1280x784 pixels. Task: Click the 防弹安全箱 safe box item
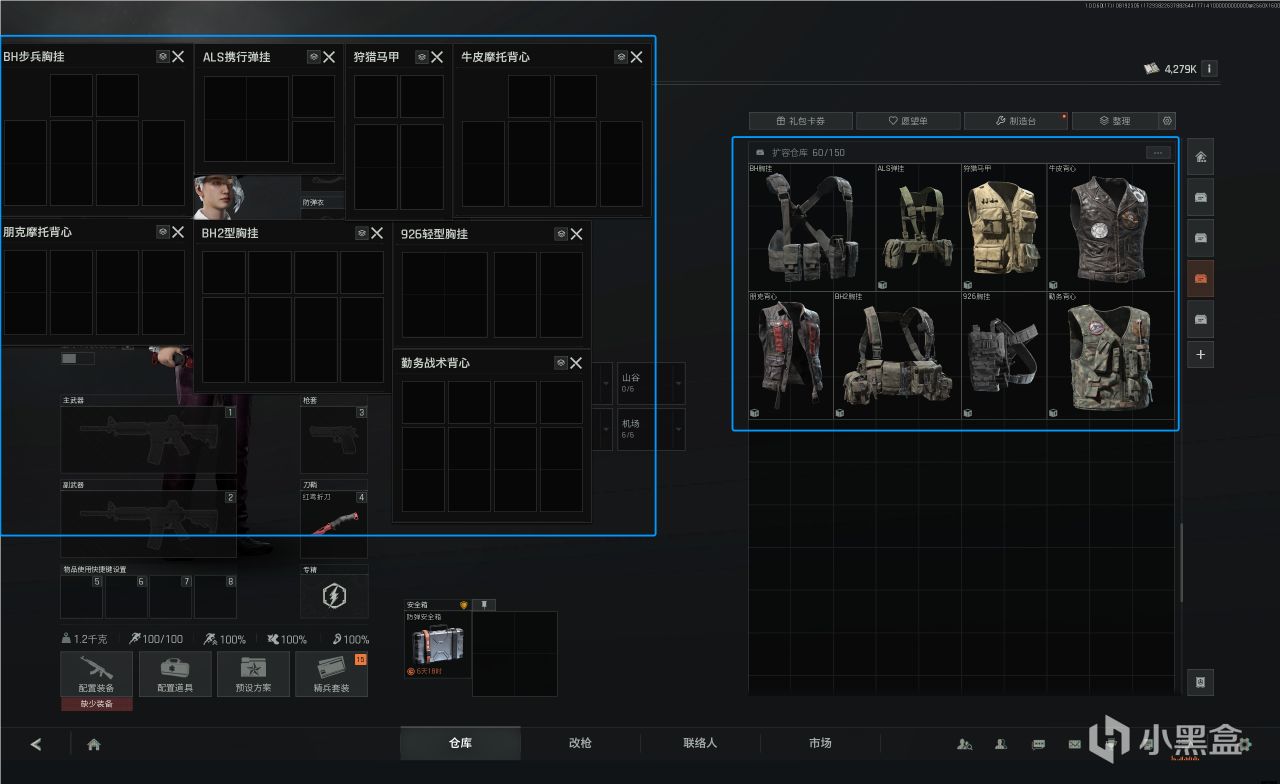[437, 645]
